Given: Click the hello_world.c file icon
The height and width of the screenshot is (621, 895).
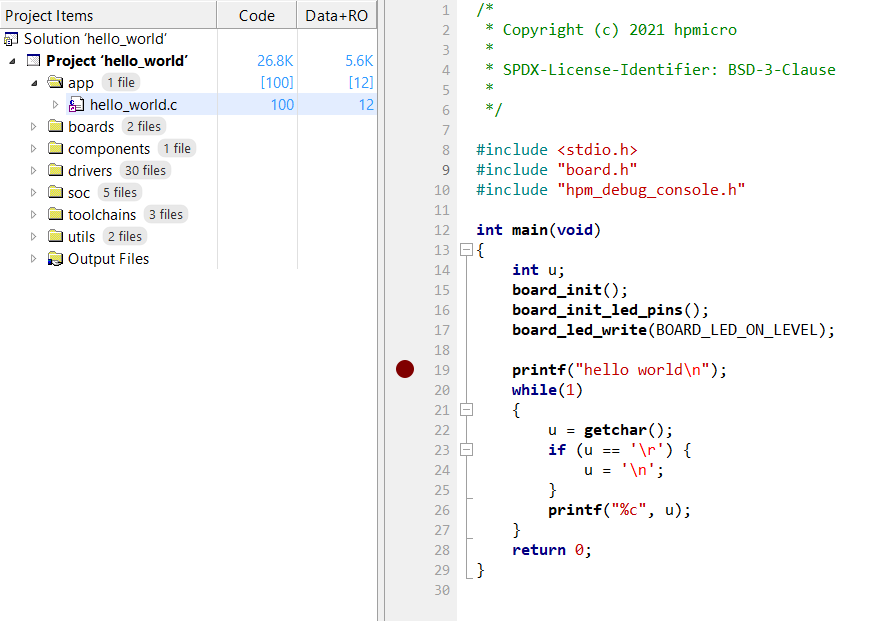Looking at the screenshot, I should 76,104.
